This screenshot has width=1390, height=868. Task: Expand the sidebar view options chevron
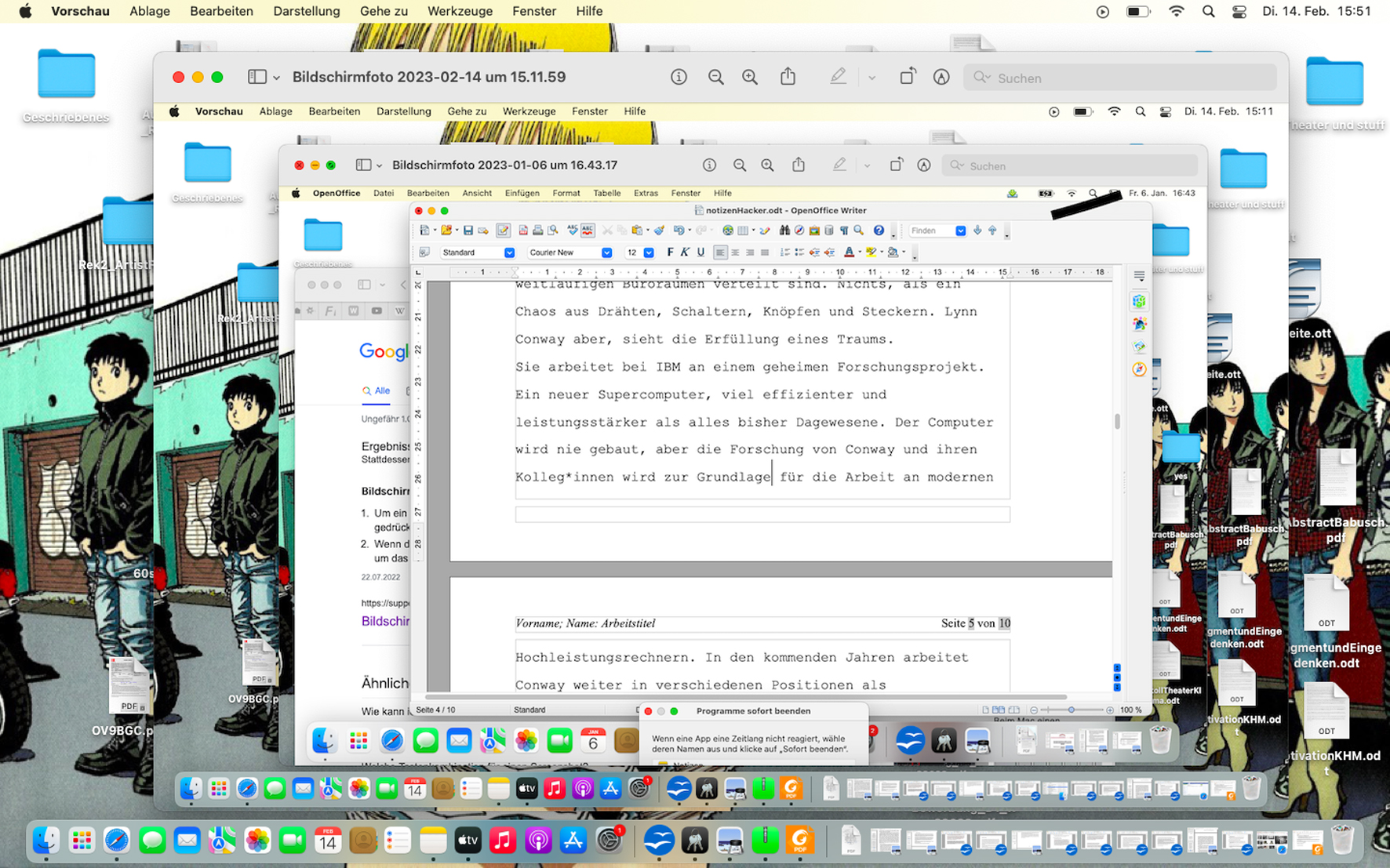point(276,78)
